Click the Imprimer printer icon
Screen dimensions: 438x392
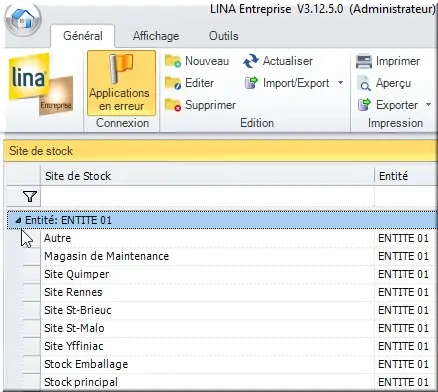[364, 61]
